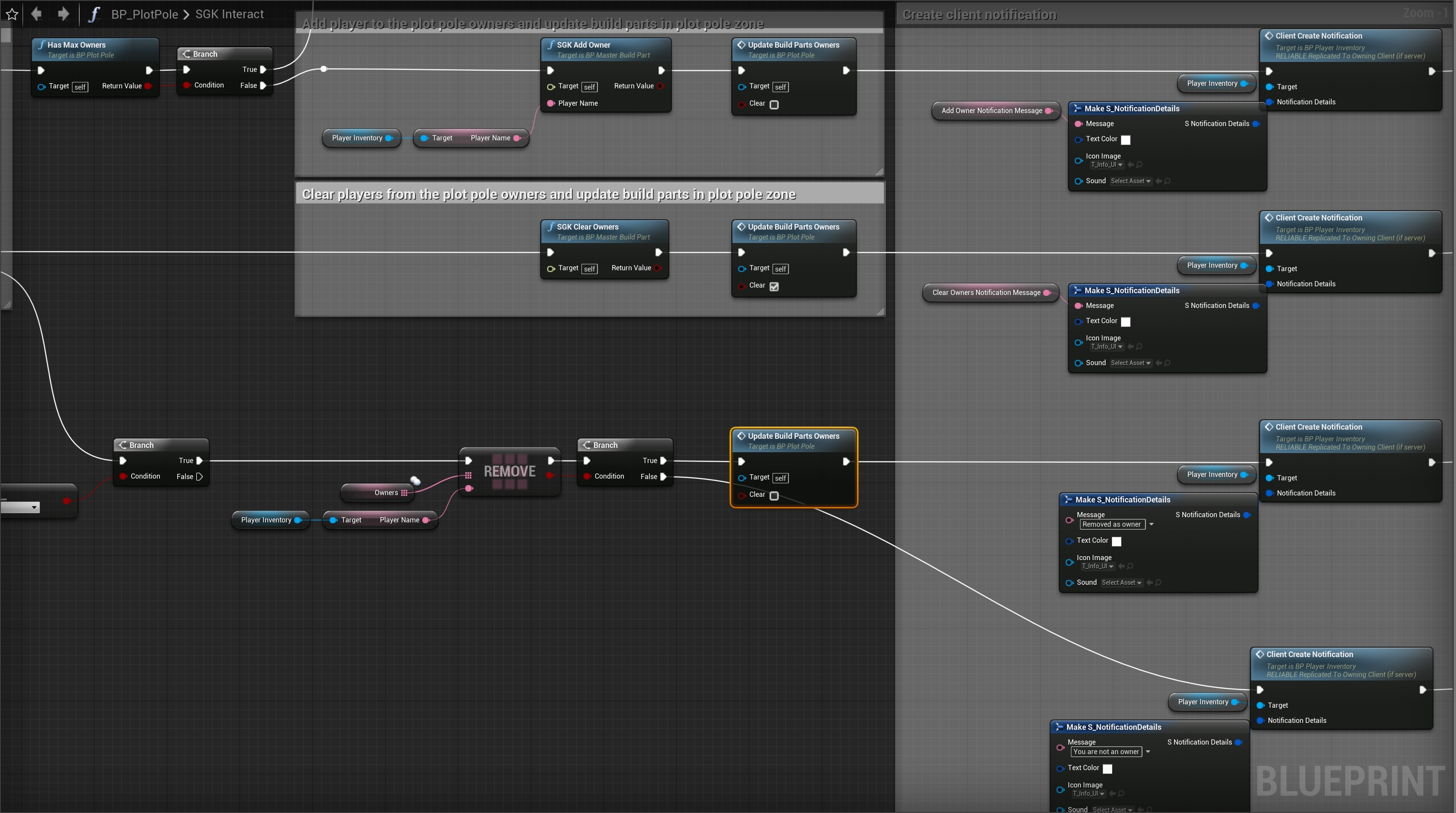The height and width of the screenshot is (813, 1456).
Task: Enable the Clear checkbox in the SGK Add Owner section
Action: coord(774,104)
